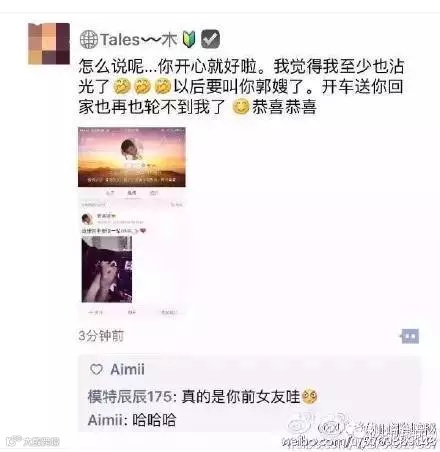This screenshot has width=440, height=452.
Task: Select the post text starting 怎么说呢
Action: pyautogui.click(x=241, y=87)
